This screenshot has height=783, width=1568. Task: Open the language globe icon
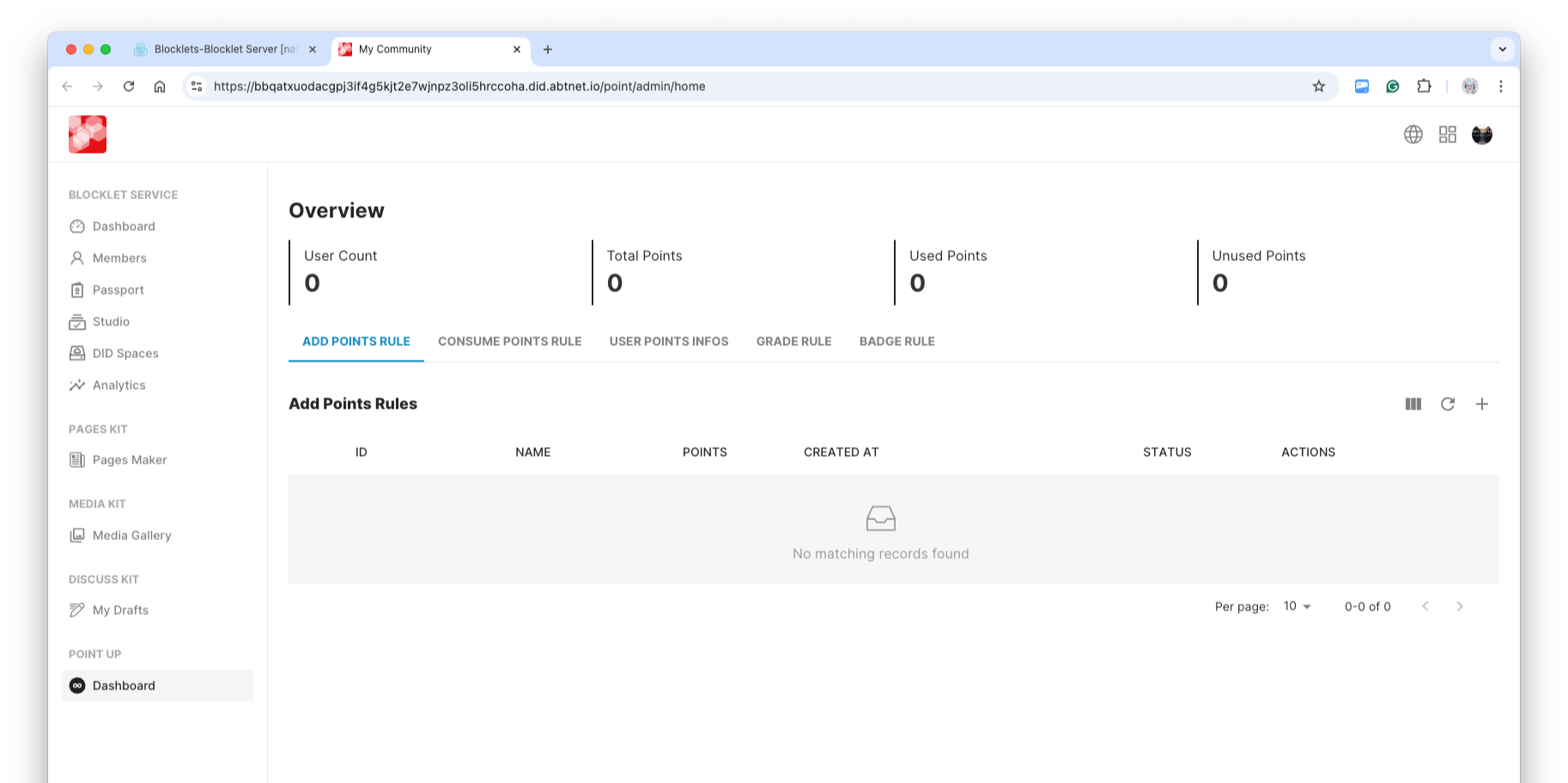coord(1413,135)
